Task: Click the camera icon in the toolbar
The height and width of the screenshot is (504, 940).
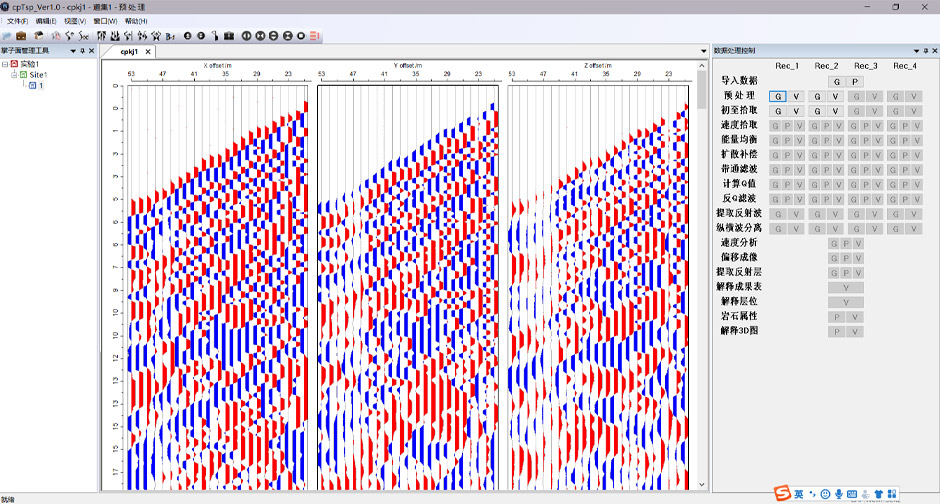Action: click(x=229, y=35)
